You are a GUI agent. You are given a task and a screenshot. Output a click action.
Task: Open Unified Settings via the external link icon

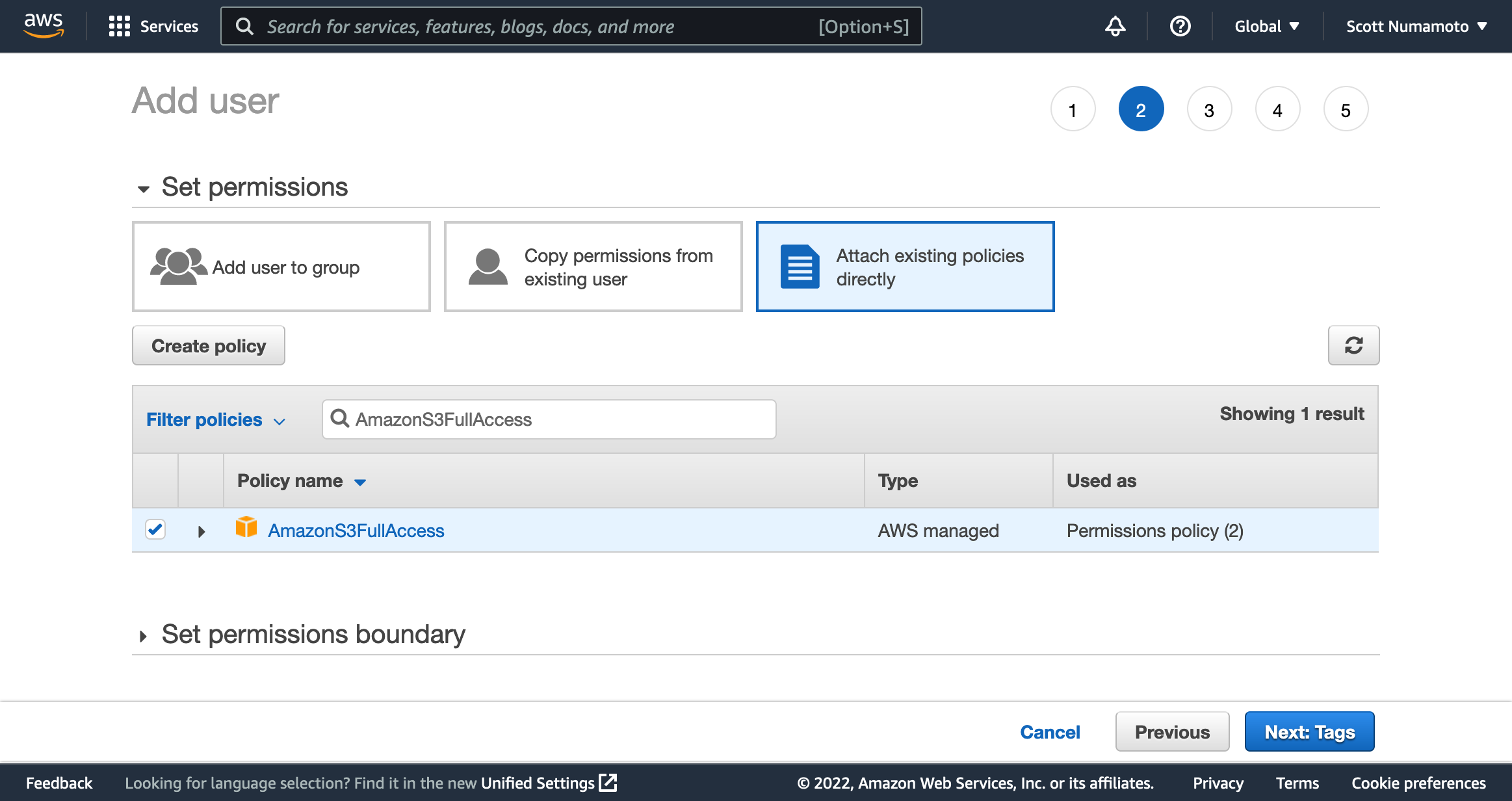coord(608,783)
